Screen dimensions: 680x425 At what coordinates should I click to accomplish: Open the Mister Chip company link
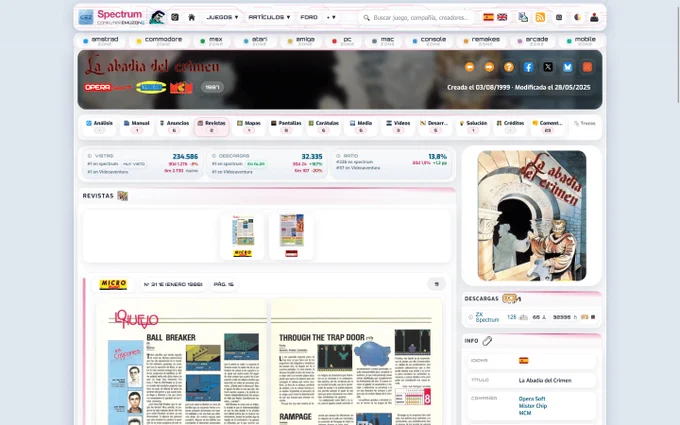(x=533, y=406)
